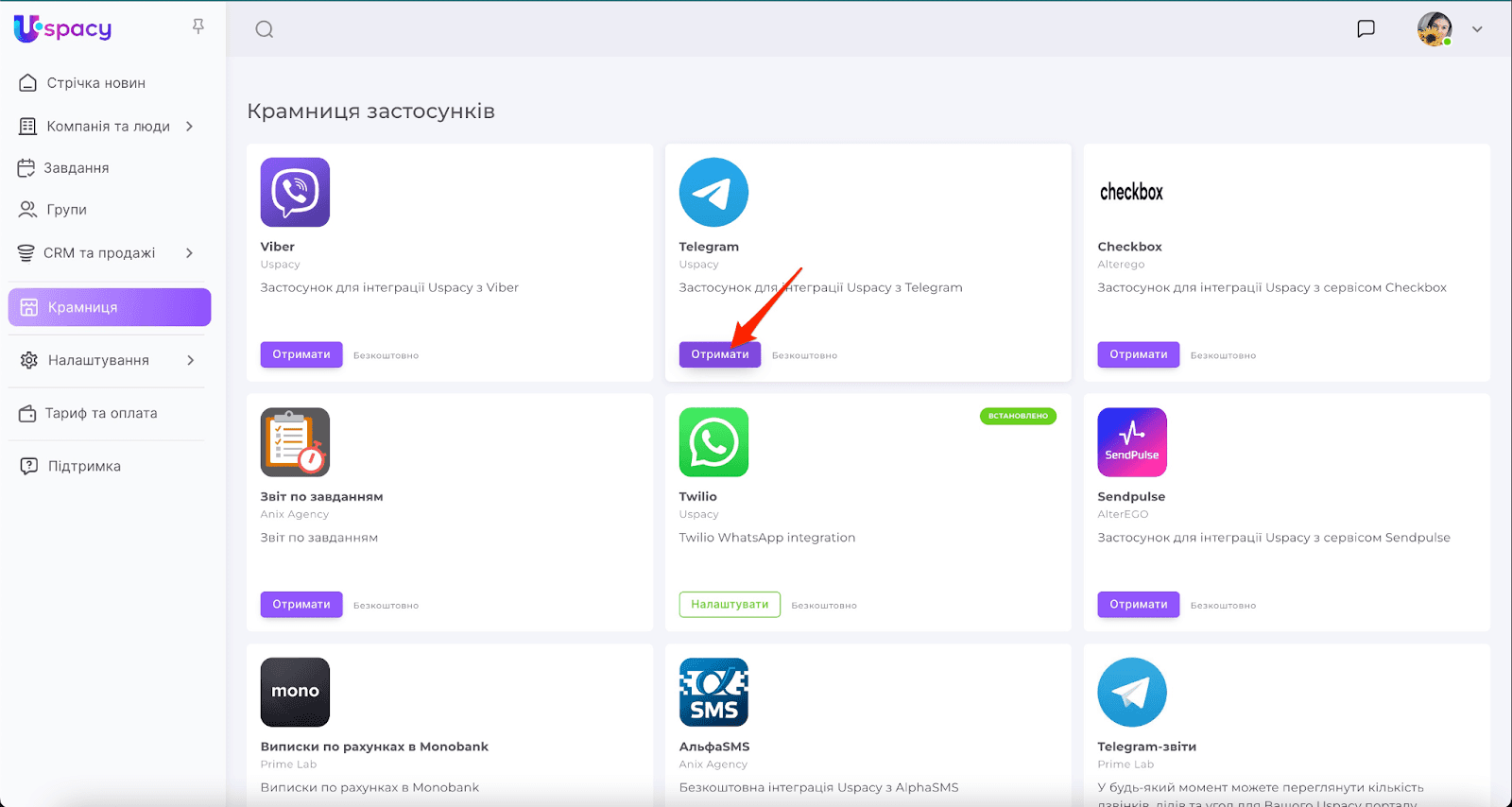Open Підтримка in the sidebar
The height and width of the screenshot is (807, 1512).
84,466
